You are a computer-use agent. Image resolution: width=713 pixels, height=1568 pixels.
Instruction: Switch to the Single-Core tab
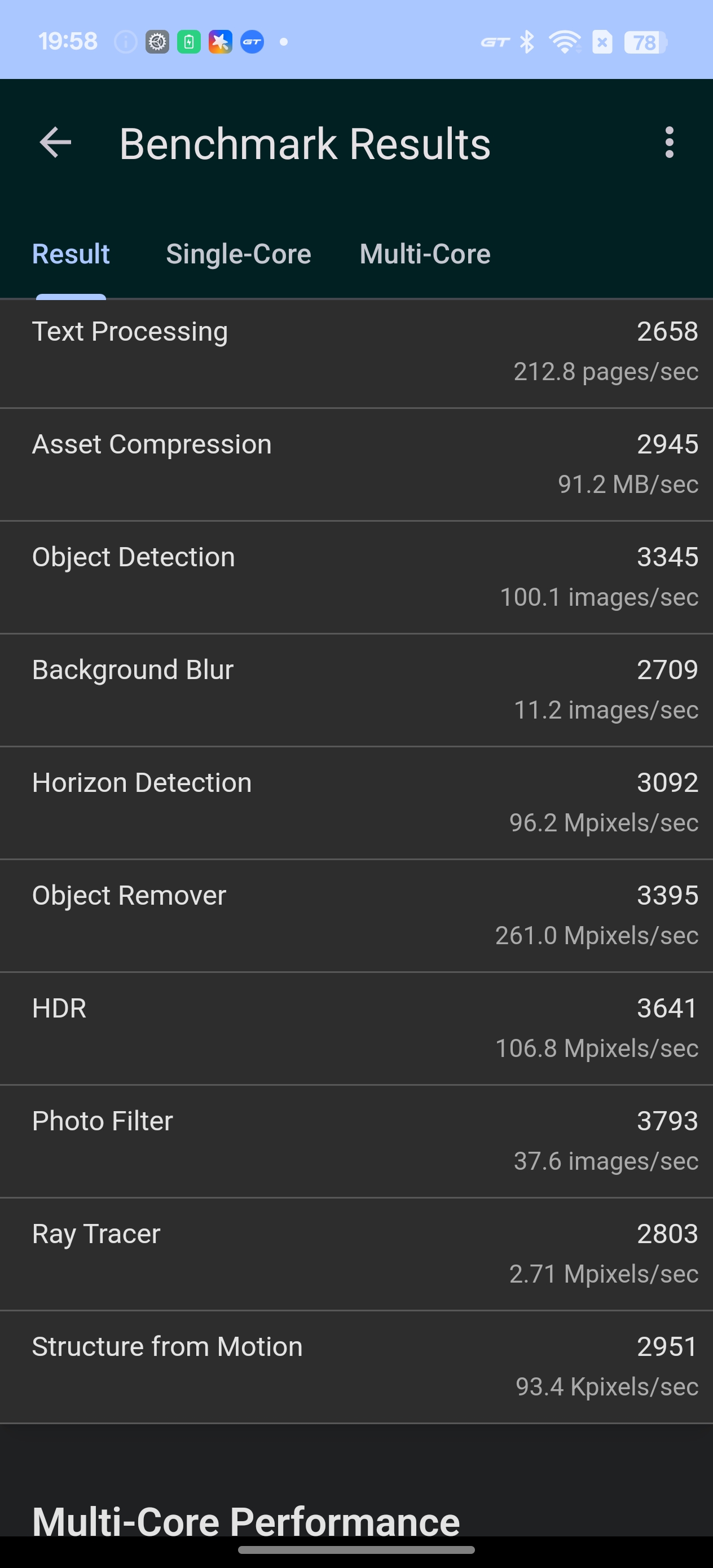pos(238,254)
